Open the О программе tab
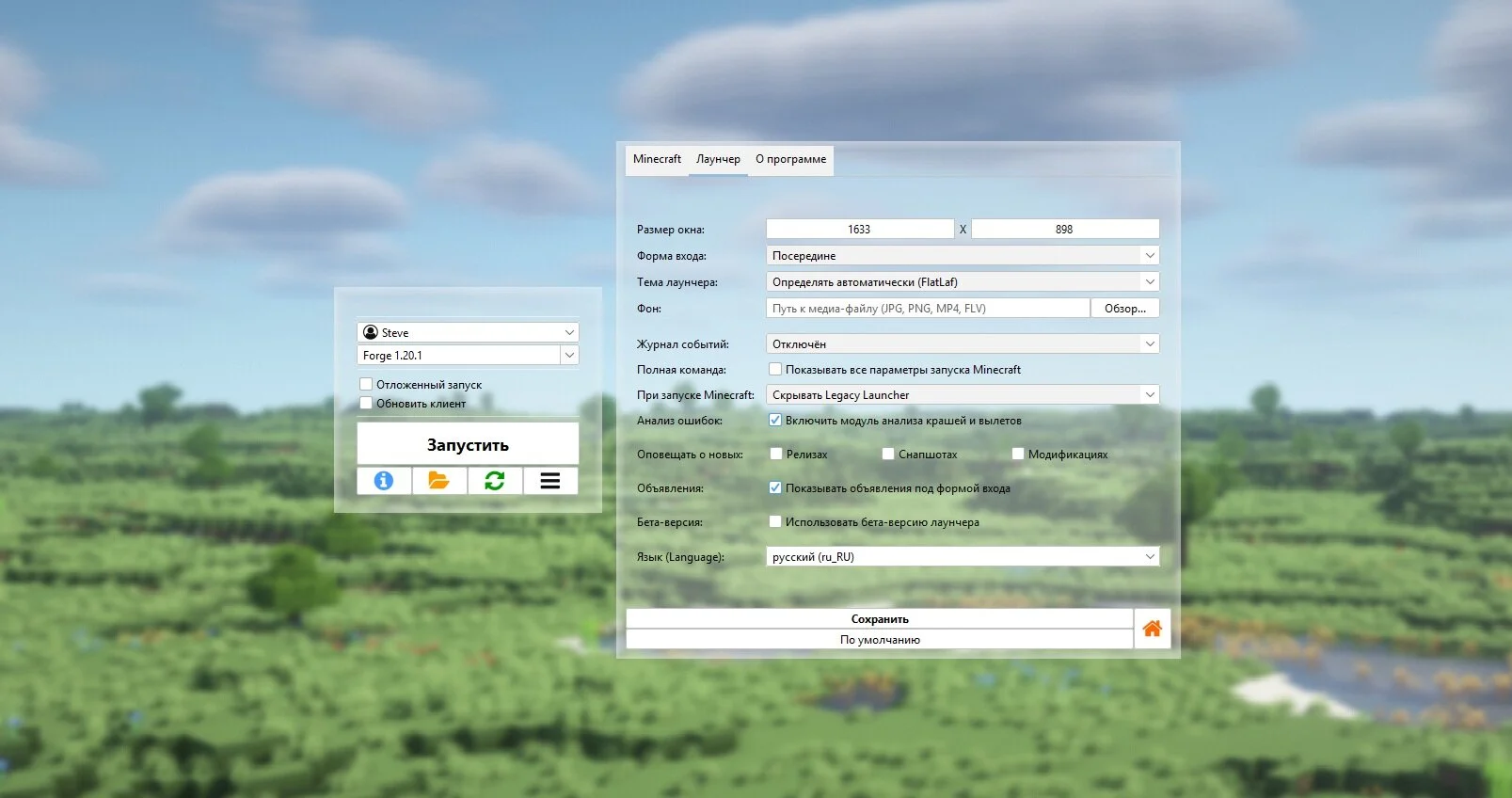The image size is (1512, 798). pyautogui.click(x=790, y=159)
